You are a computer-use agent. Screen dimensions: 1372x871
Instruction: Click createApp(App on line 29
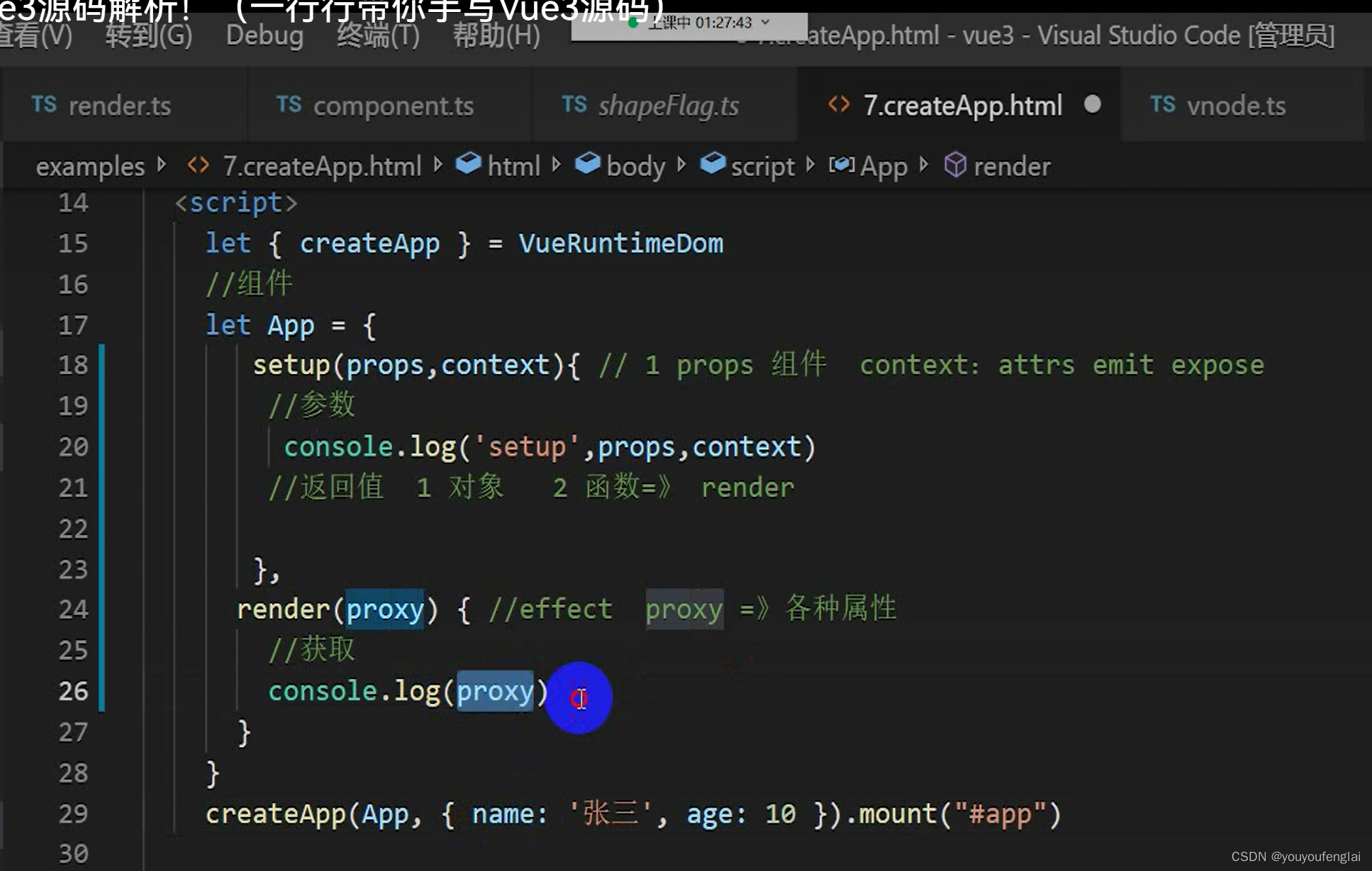307,814
